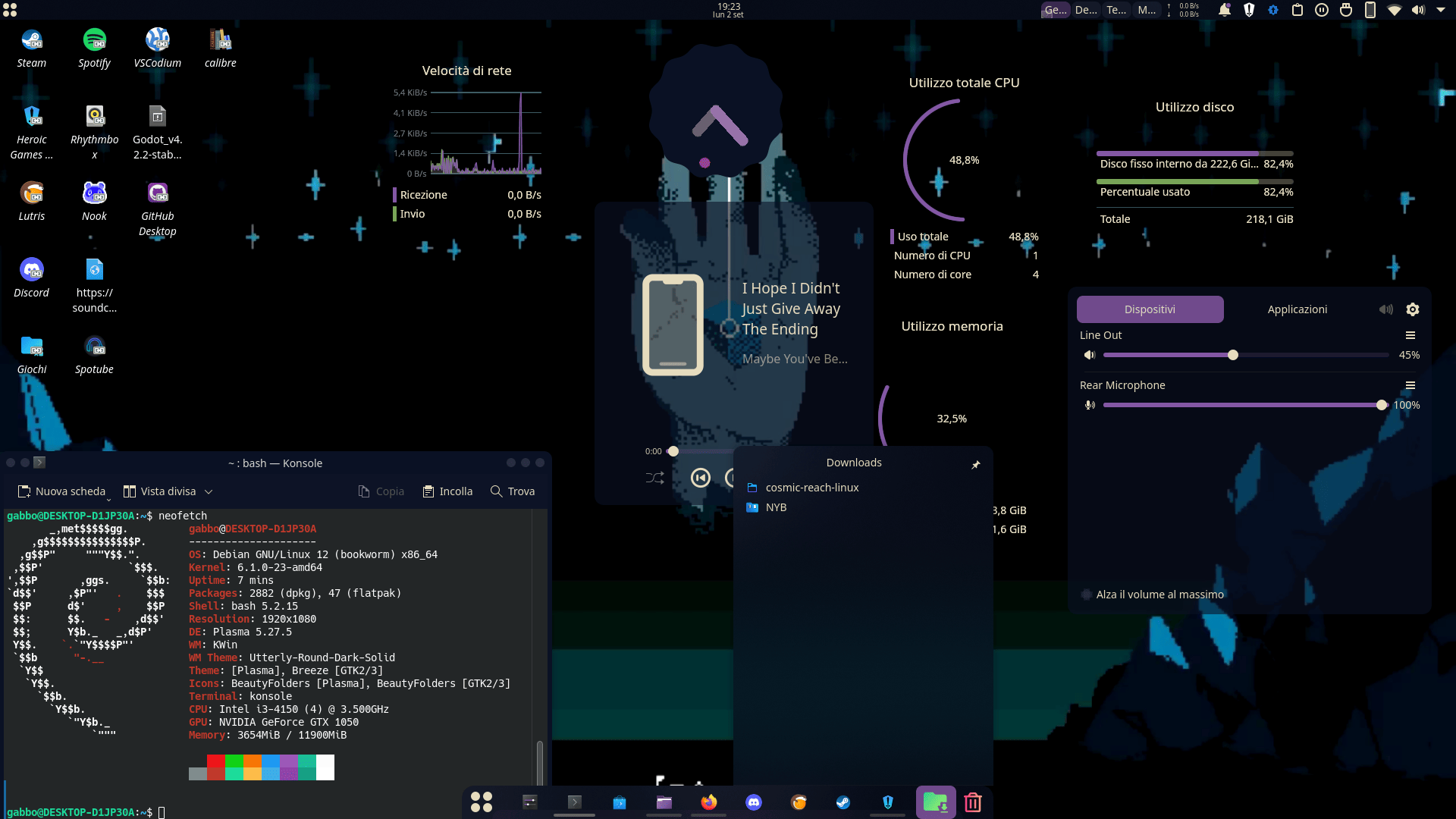Switch to Applicazioni tab
This screenshot has height=819, width=1456.
(1297, 309)
